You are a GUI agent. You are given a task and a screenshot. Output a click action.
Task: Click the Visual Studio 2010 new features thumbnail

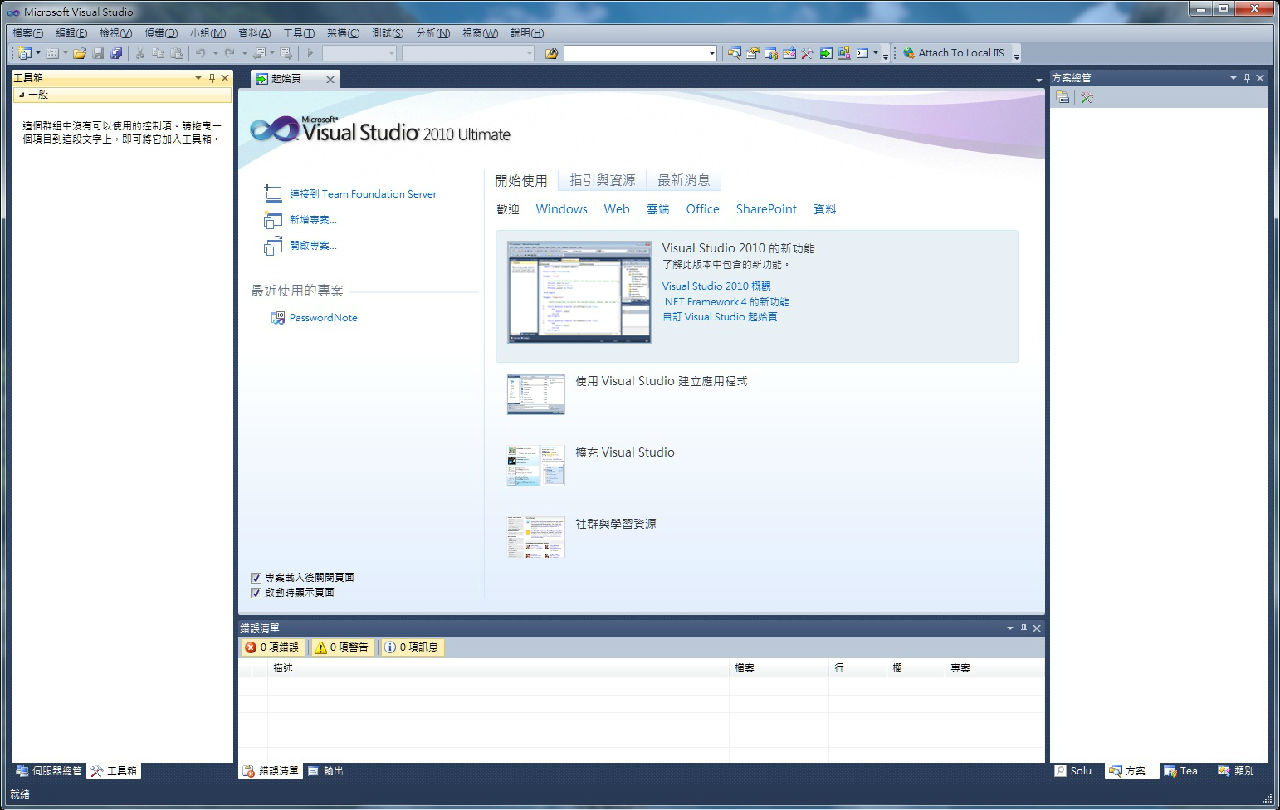tap(579, 292)
